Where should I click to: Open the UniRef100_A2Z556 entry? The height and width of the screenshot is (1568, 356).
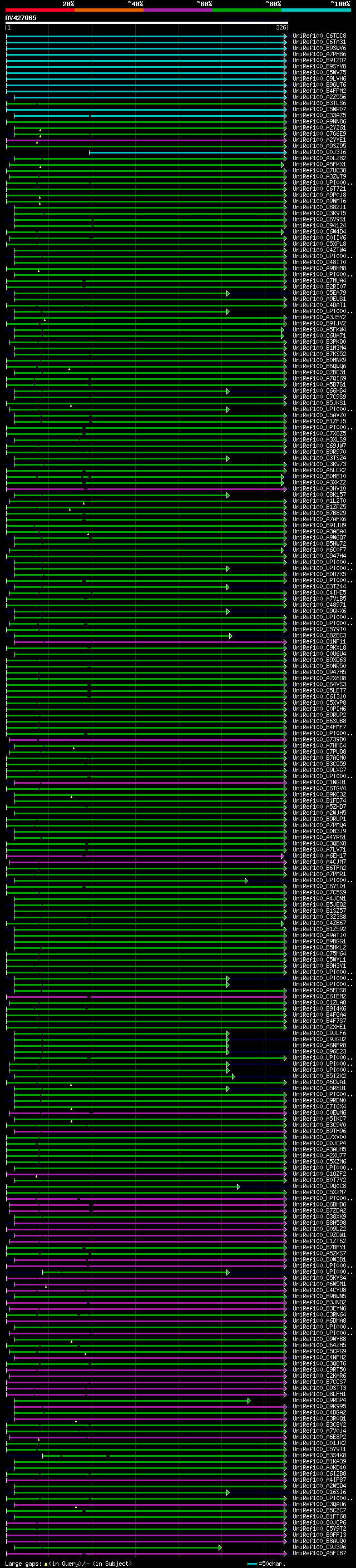click(319, 97)
